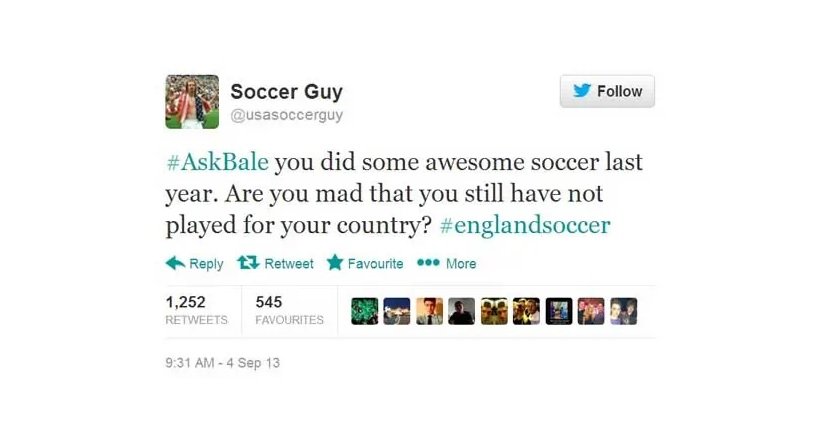822x430 pixels.
Task: Click the last retweeter avatar on right
Action: coord(624,311)
